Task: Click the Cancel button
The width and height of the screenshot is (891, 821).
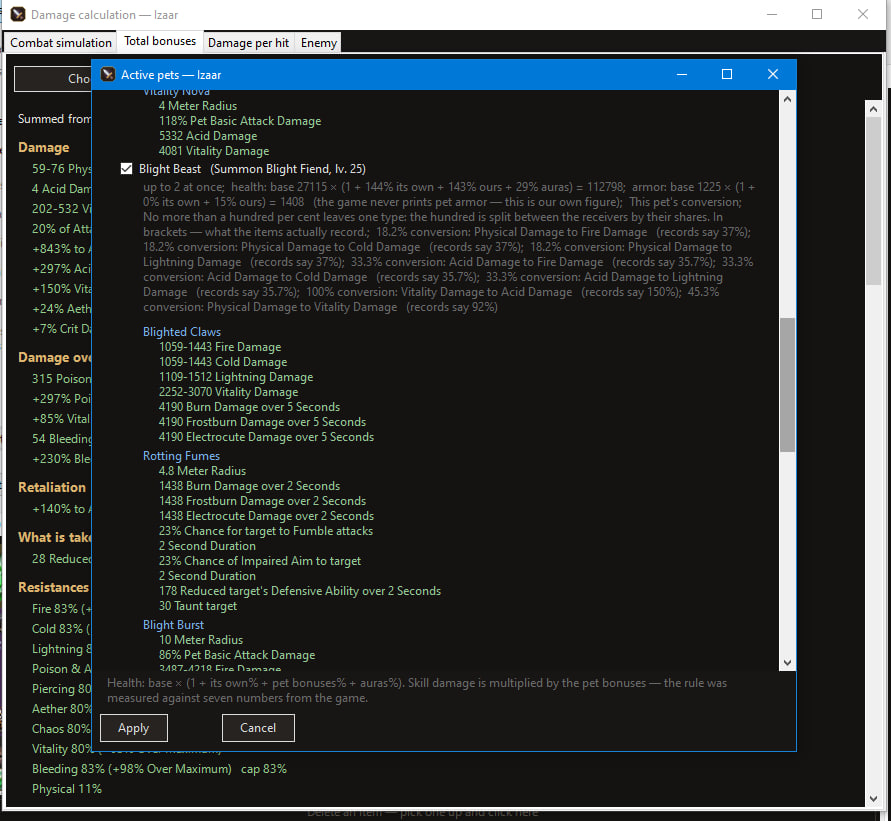Action: 258,728
